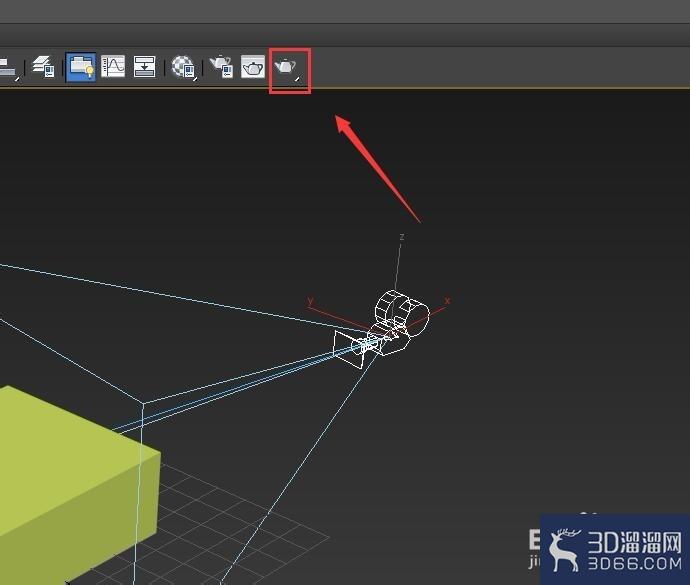Toggle the highlighted Ribbon toolbar button
This screenshot has height=585, width=690.
[x=81, y=67]
